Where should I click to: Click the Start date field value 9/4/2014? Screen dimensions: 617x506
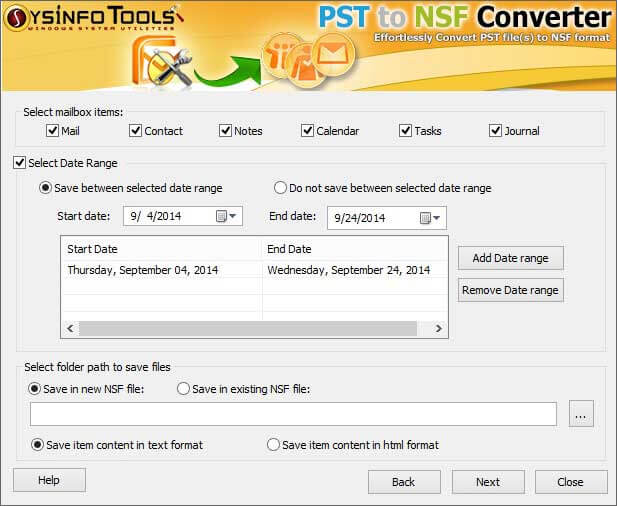[156, 216]
